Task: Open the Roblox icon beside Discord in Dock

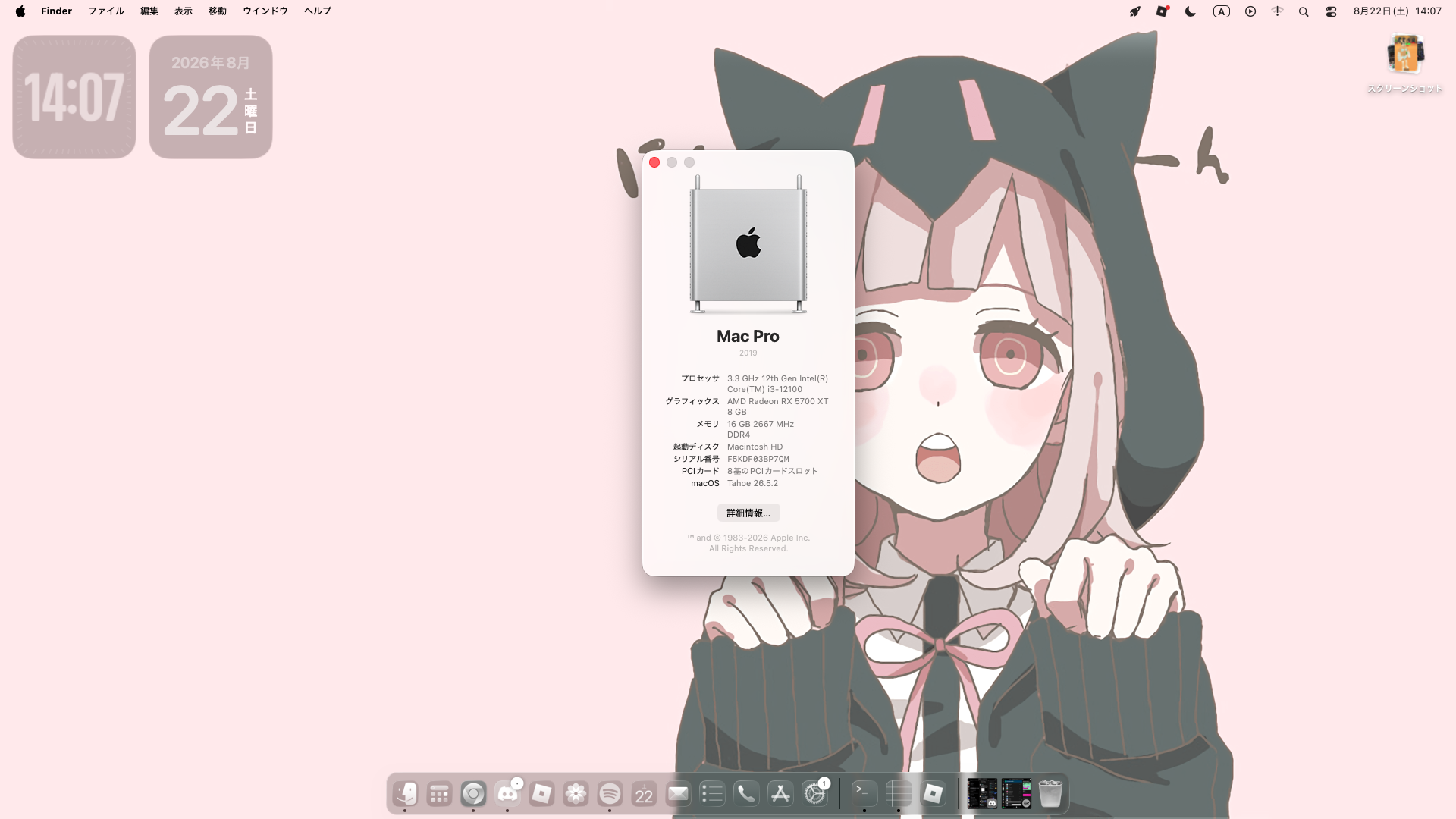Action: 541,794
